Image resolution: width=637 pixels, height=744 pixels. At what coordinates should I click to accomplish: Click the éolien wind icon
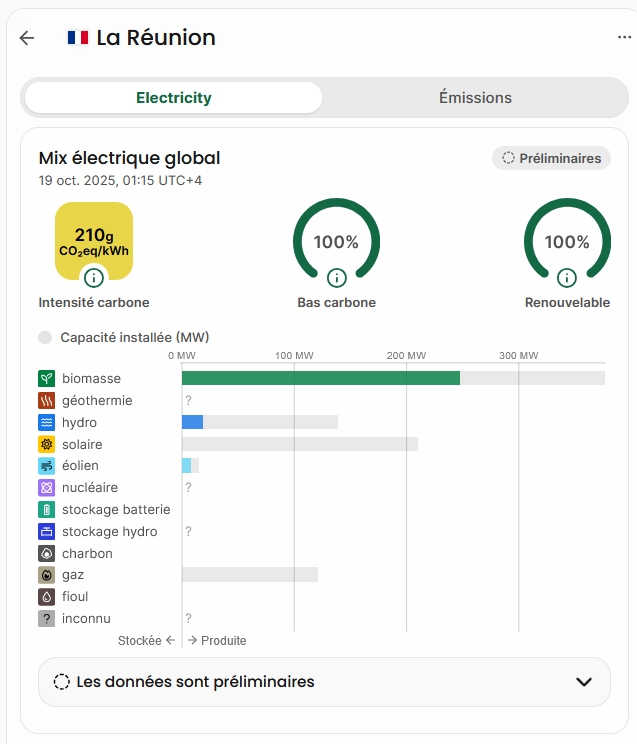46,466
